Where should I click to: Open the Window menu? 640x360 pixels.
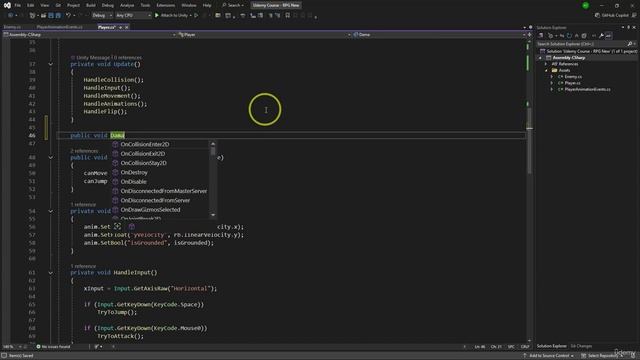pyautogui.click(x=189, y=5)
